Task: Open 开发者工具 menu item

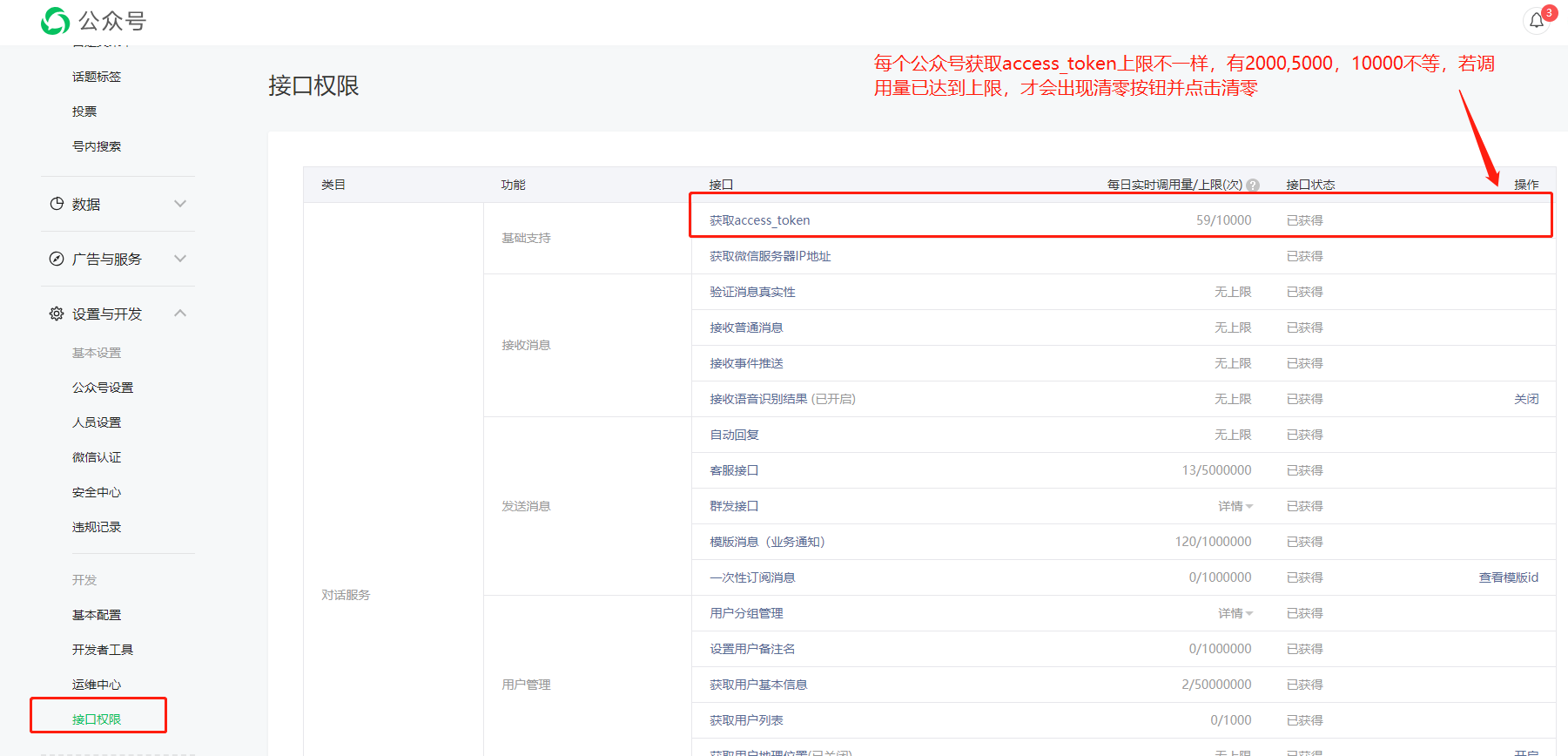Action: [103, 650]
